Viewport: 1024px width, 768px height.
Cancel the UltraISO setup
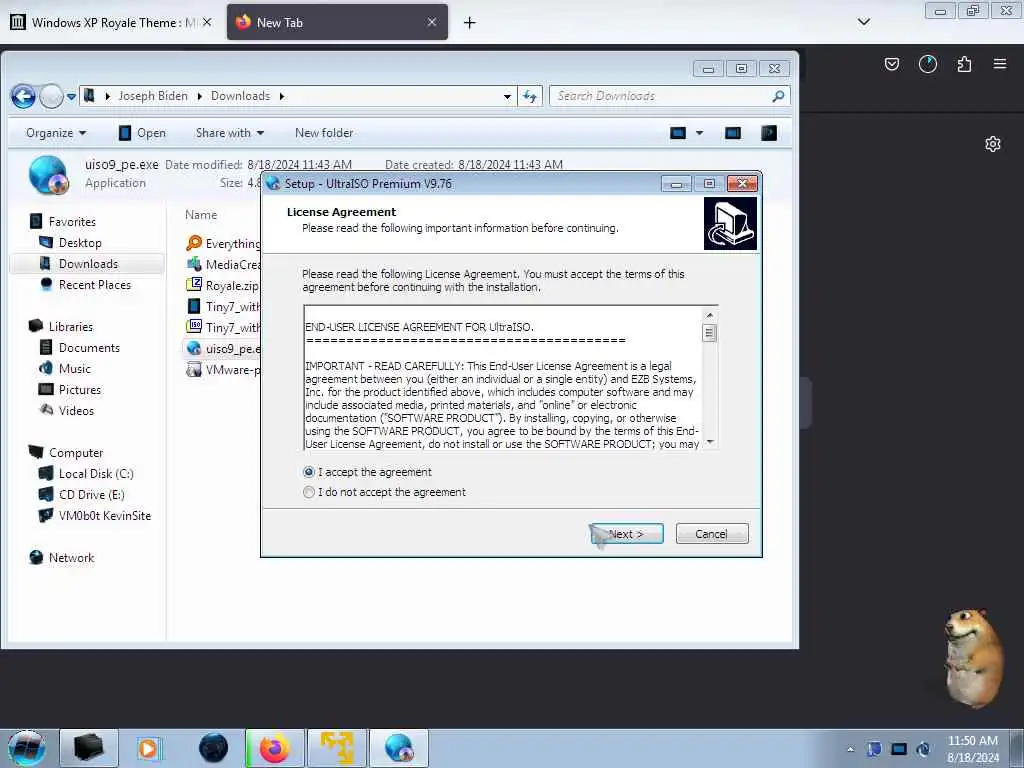coord(712,534)
